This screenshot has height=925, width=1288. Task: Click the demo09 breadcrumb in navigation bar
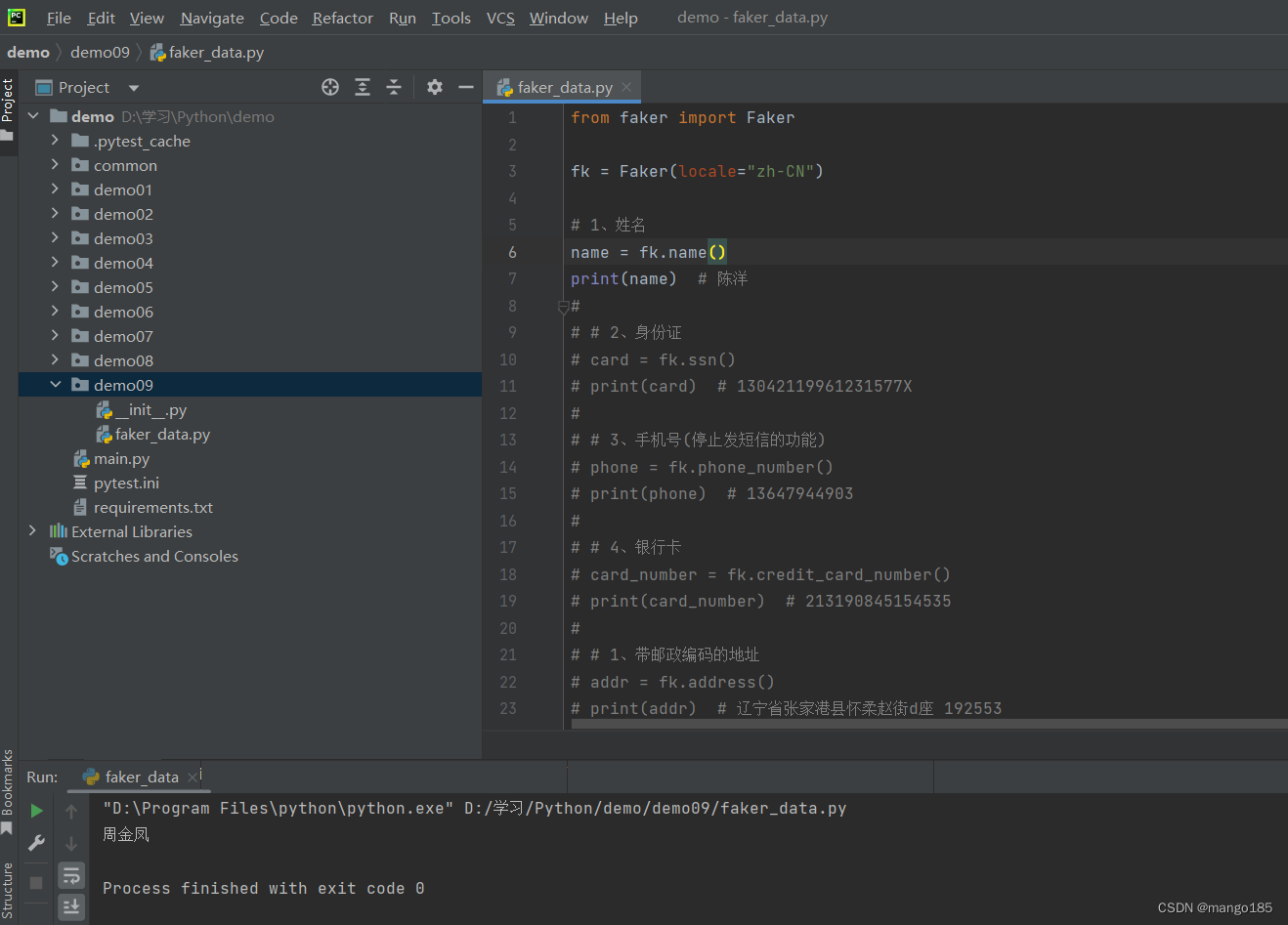point(100,52)
